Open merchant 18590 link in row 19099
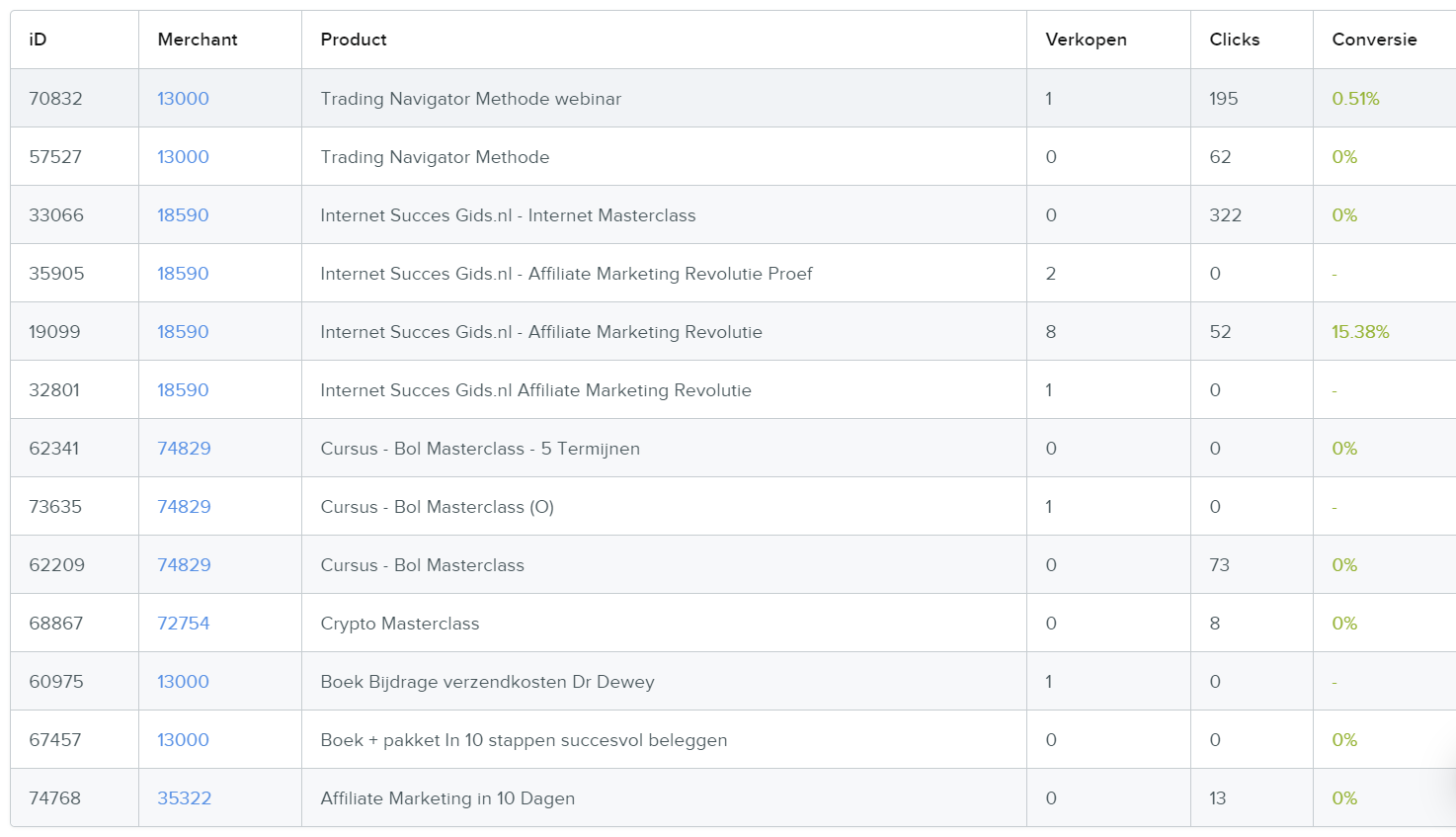The height and width of the screenshot is (837, 1456). tap(183, 332)
